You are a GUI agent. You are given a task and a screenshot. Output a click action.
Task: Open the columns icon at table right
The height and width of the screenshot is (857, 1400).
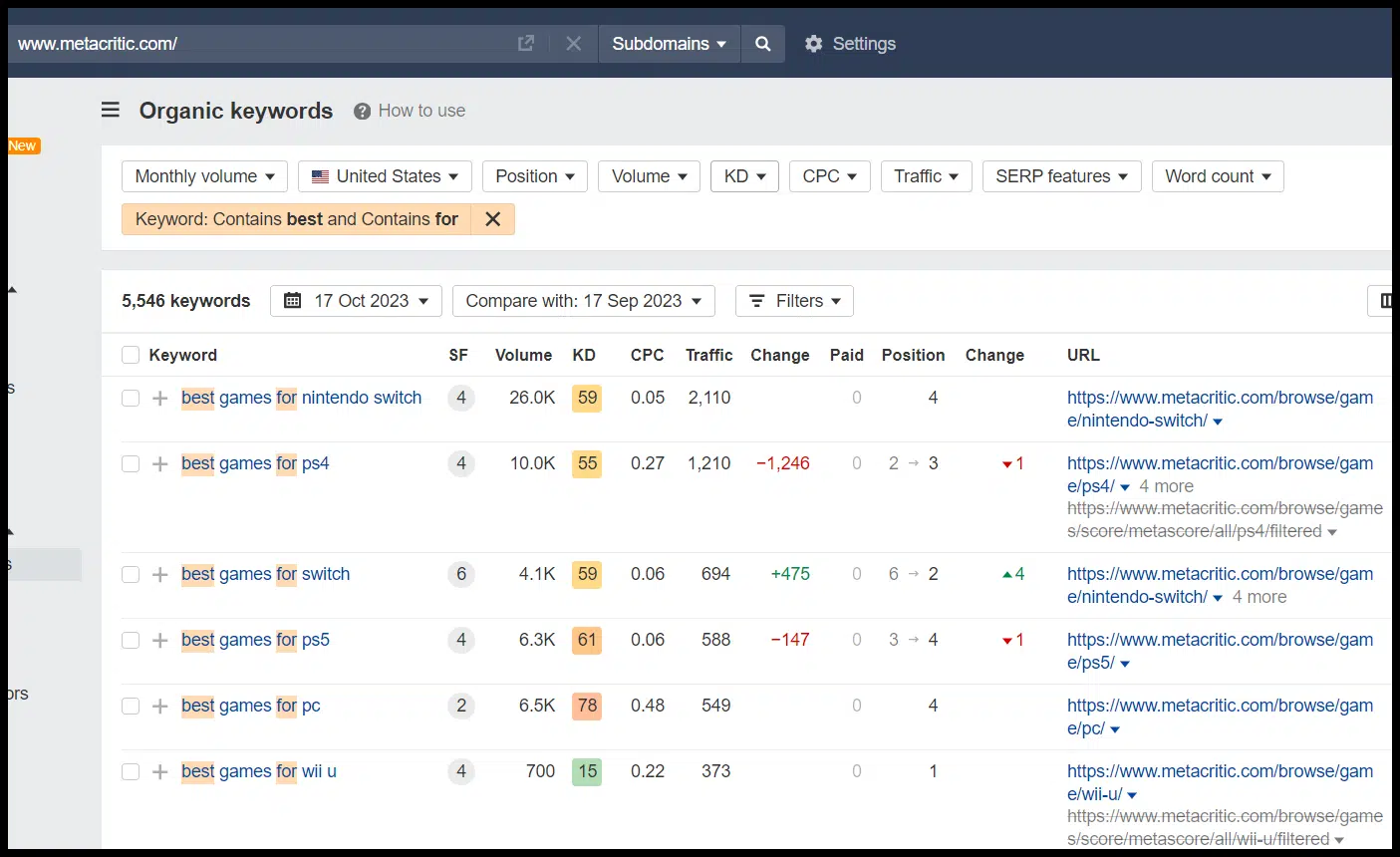(x=1384, y=301)
